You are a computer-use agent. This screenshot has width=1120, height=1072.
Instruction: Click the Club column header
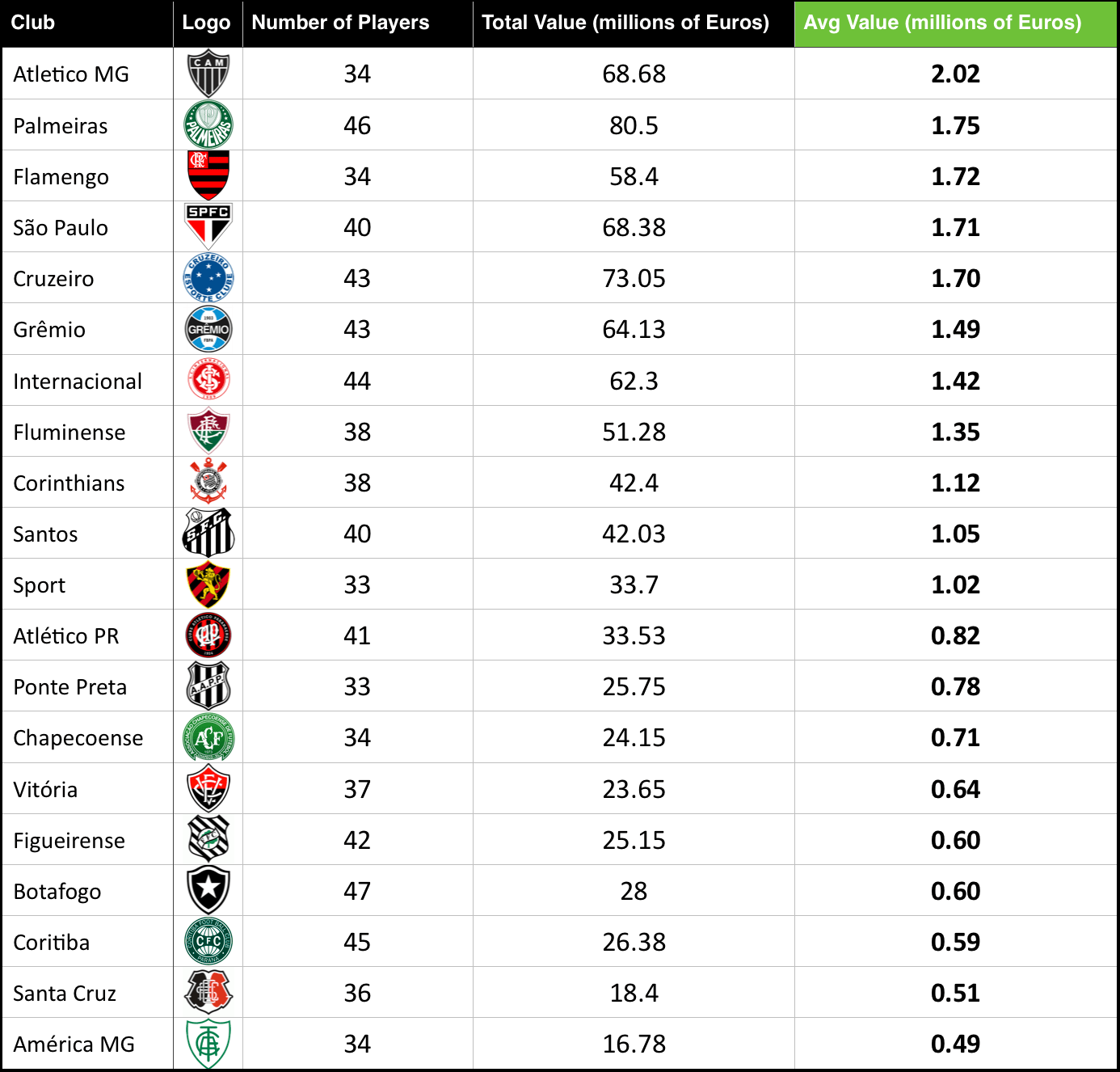[33, 23]
